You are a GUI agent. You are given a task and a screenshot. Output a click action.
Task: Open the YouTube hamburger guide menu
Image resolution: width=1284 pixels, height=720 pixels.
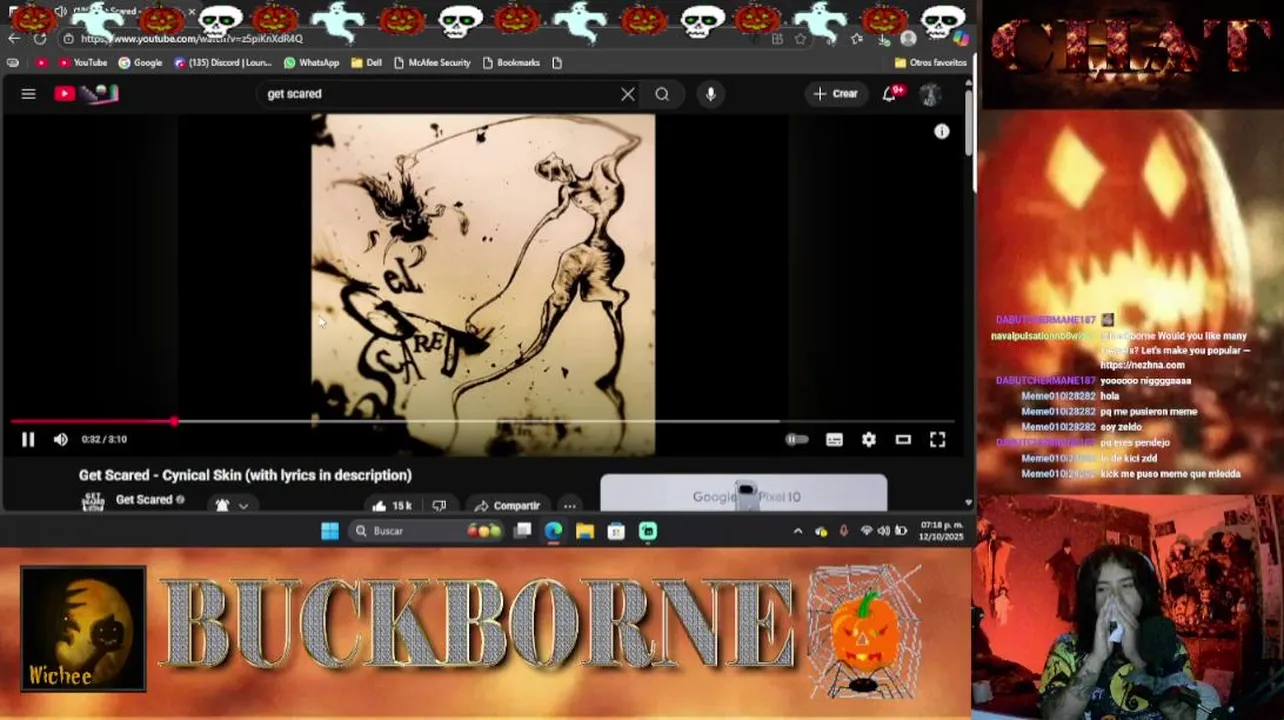[x=28, y=94]
